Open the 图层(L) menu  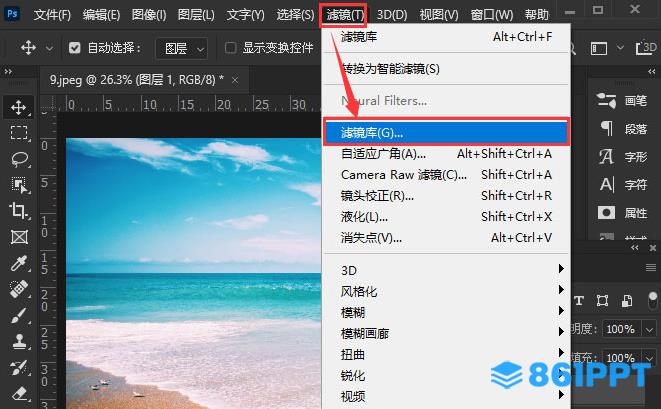pos(196,15)
